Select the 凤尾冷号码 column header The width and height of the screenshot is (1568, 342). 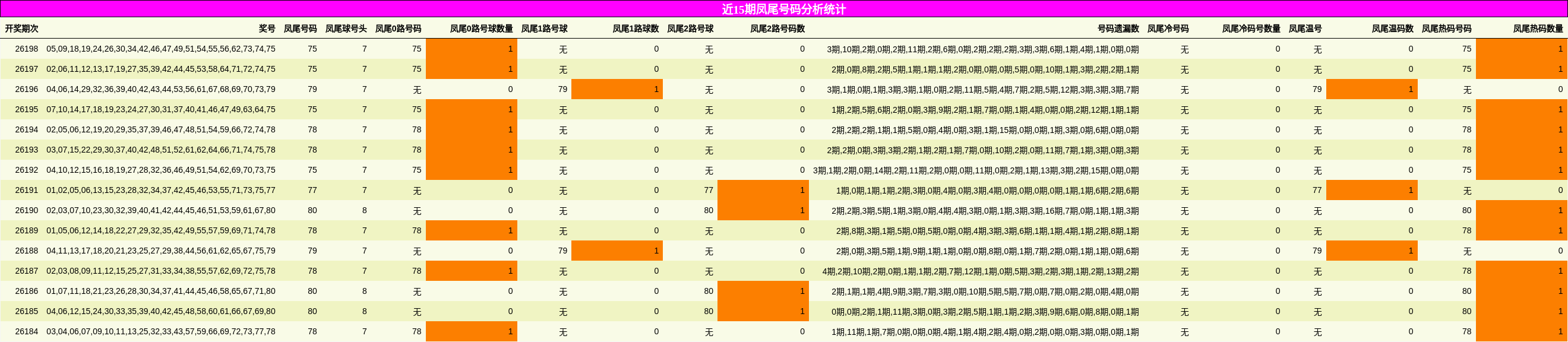[x=1168, y=28]
